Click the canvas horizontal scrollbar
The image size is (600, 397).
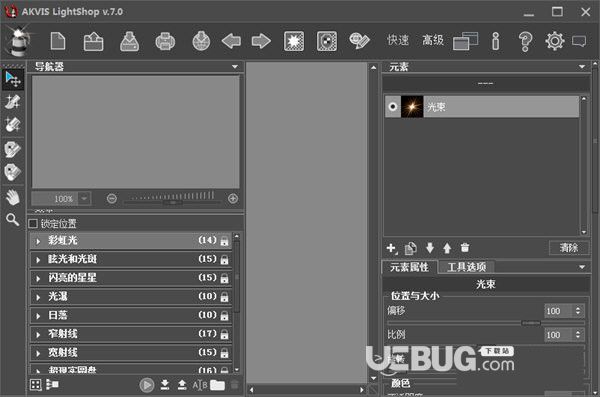307,390
